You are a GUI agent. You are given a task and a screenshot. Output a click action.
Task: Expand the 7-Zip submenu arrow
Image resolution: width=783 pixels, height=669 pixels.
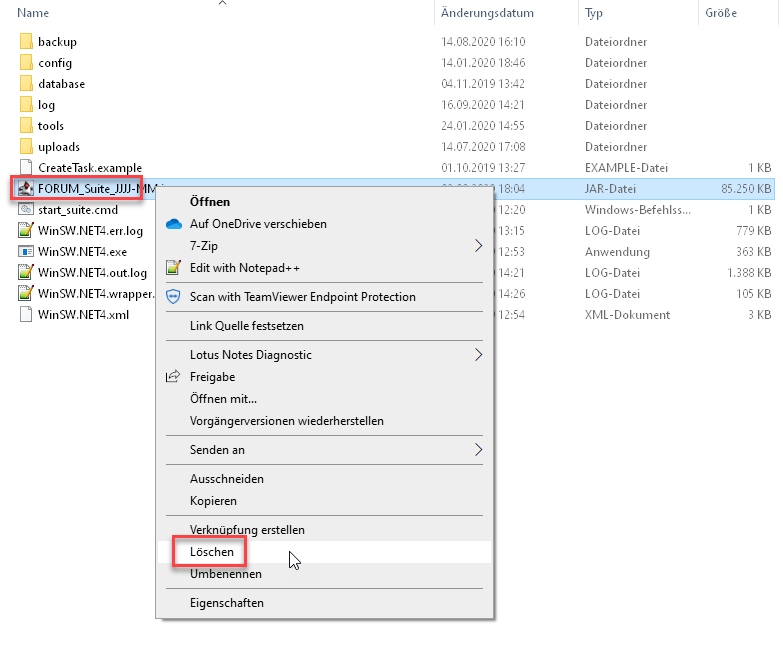[x=478, y=246]
